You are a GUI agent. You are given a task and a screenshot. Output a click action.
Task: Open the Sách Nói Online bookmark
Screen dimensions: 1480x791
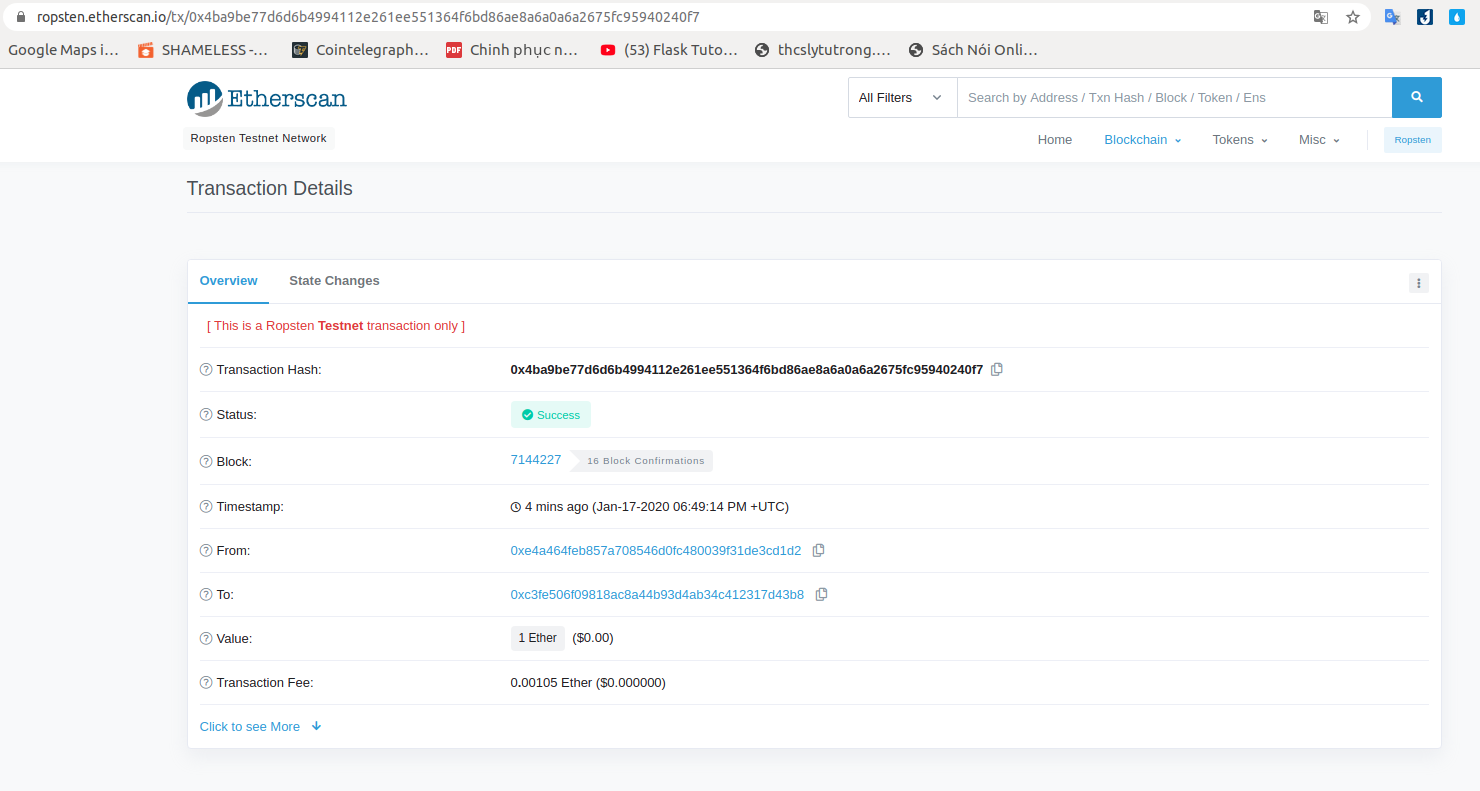(x=973, y=50)
